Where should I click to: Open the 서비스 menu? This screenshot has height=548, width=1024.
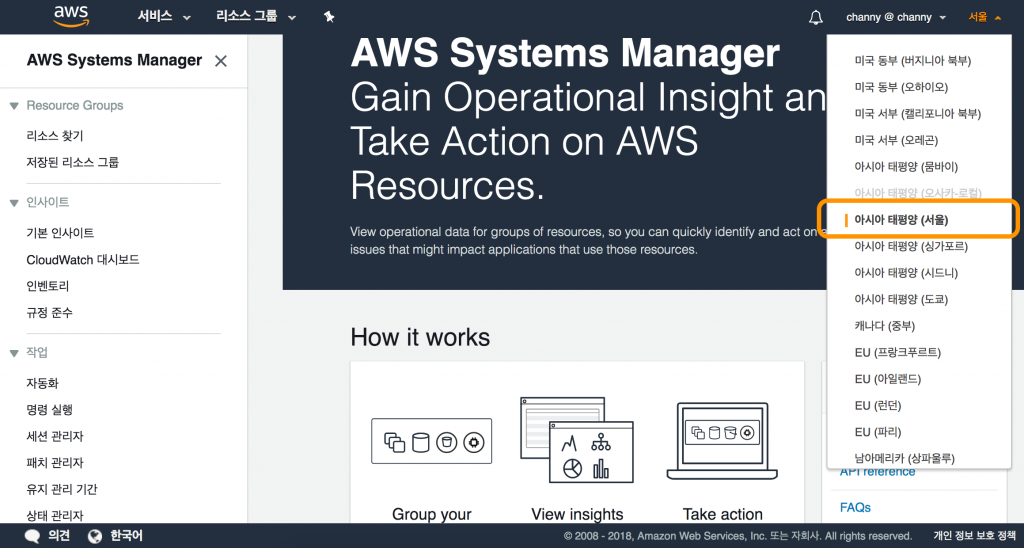click(x=164, y=17)
